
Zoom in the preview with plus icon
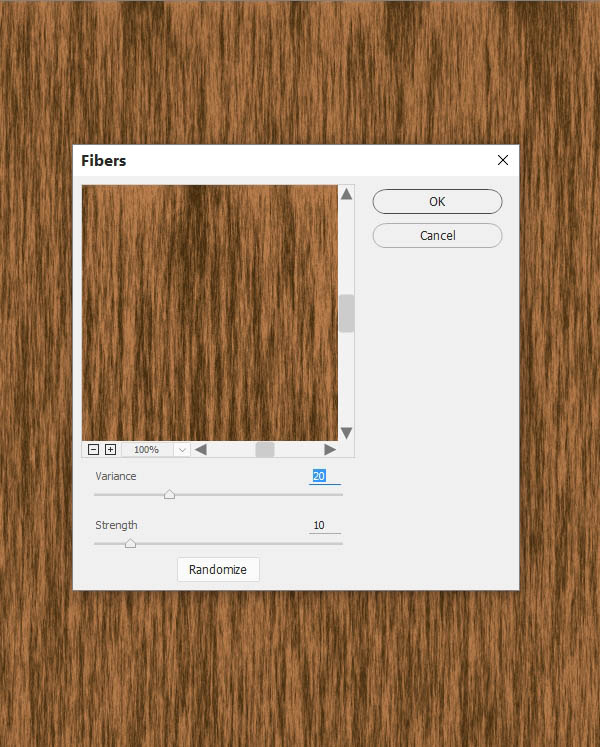[x=110, y=449]
